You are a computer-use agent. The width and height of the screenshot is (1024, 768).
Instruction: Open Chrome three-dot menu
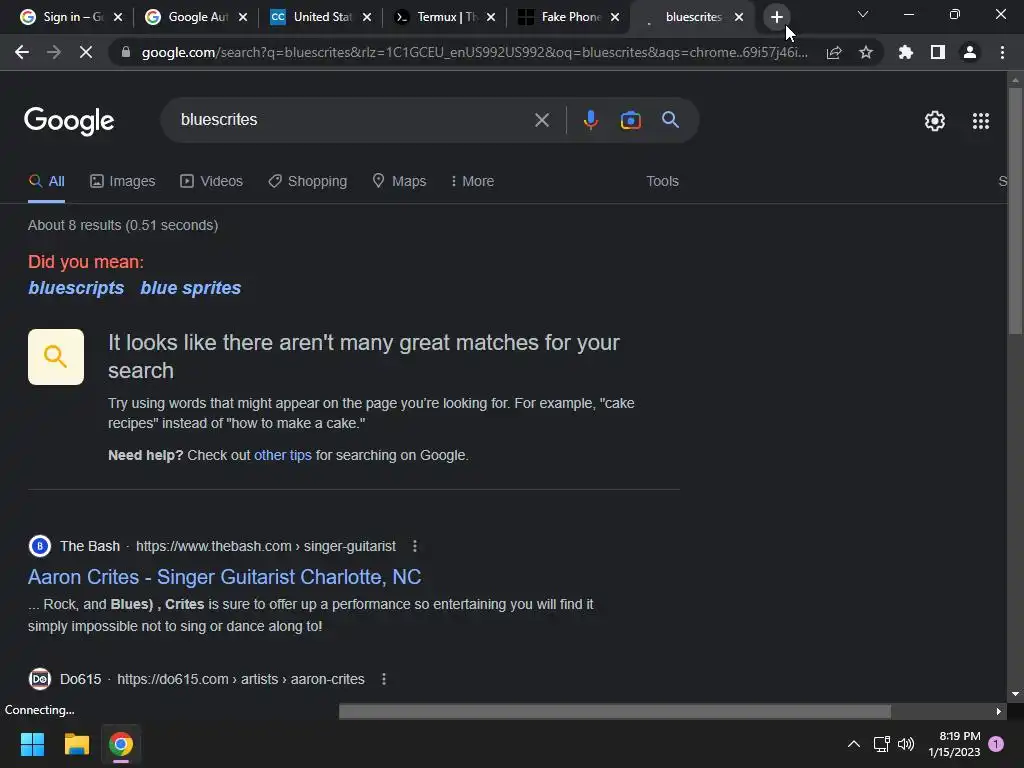pos(1002,52)
